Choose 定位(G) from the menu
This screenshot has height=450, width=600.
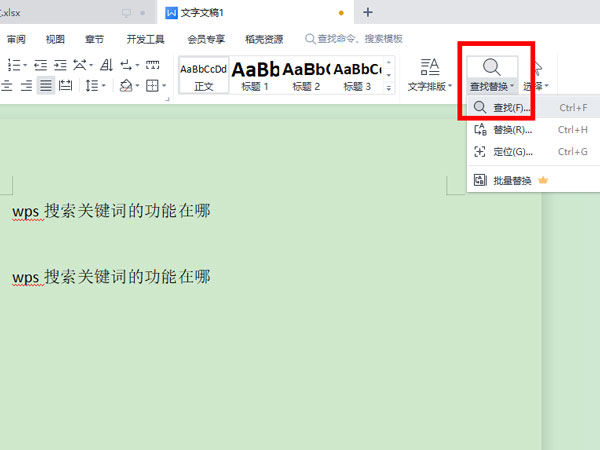[x=533, y=152]
